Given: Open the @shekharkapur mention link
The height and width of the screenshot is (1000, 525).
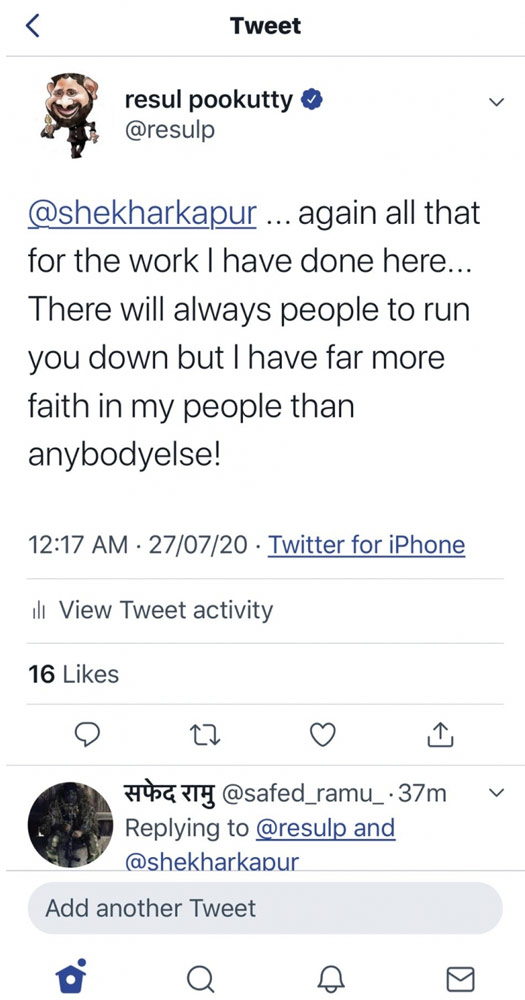Looking at the screenshot, I should (142, 216).
